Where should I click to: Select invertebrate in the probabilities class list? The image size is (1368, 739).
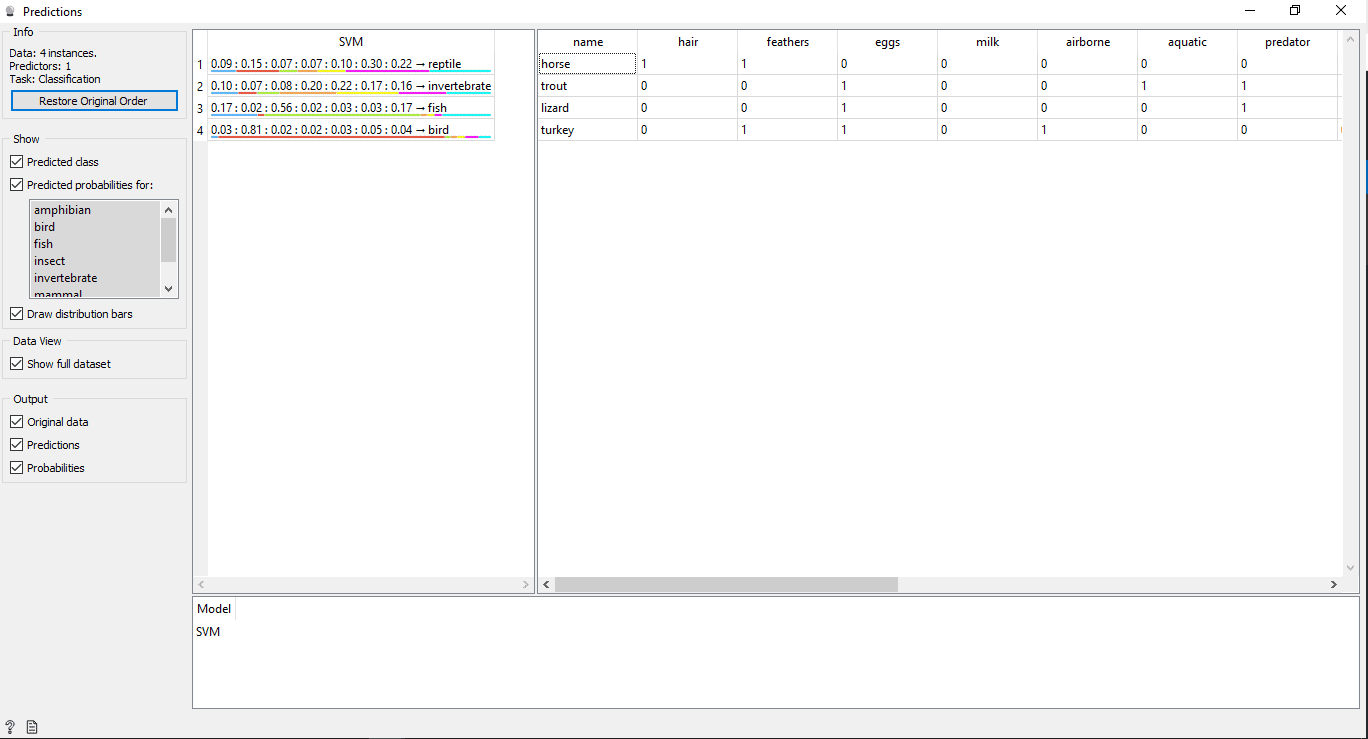pos(65,278)
